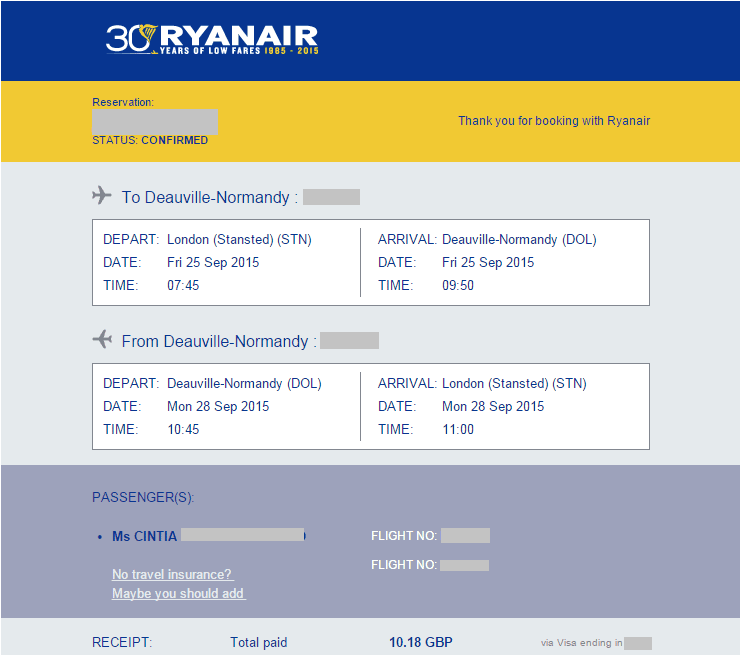741x655 pixels.
Task: Click the outbound airplane icon beside To Deauville-Normandy
Action: pyautogui.click(x=102, y=195)
